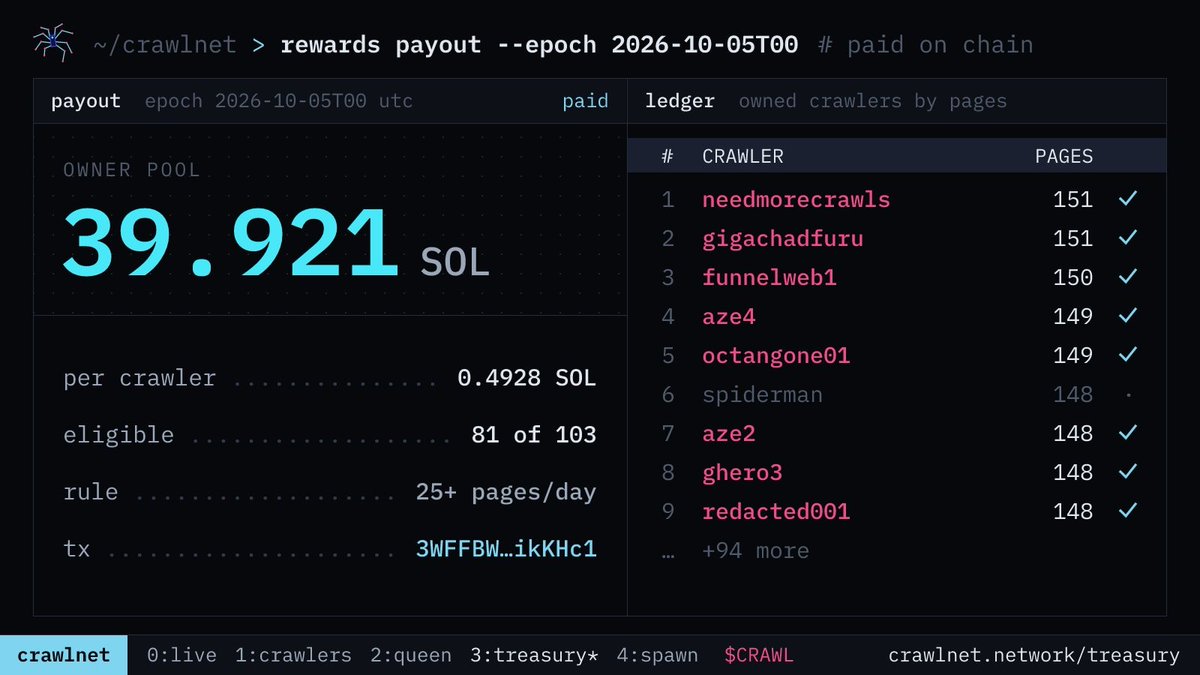Screen dimensions: 1200x675
Task: Sort by the CRAWLER column header
Action: pyautogui.click(x=743, y=157)
